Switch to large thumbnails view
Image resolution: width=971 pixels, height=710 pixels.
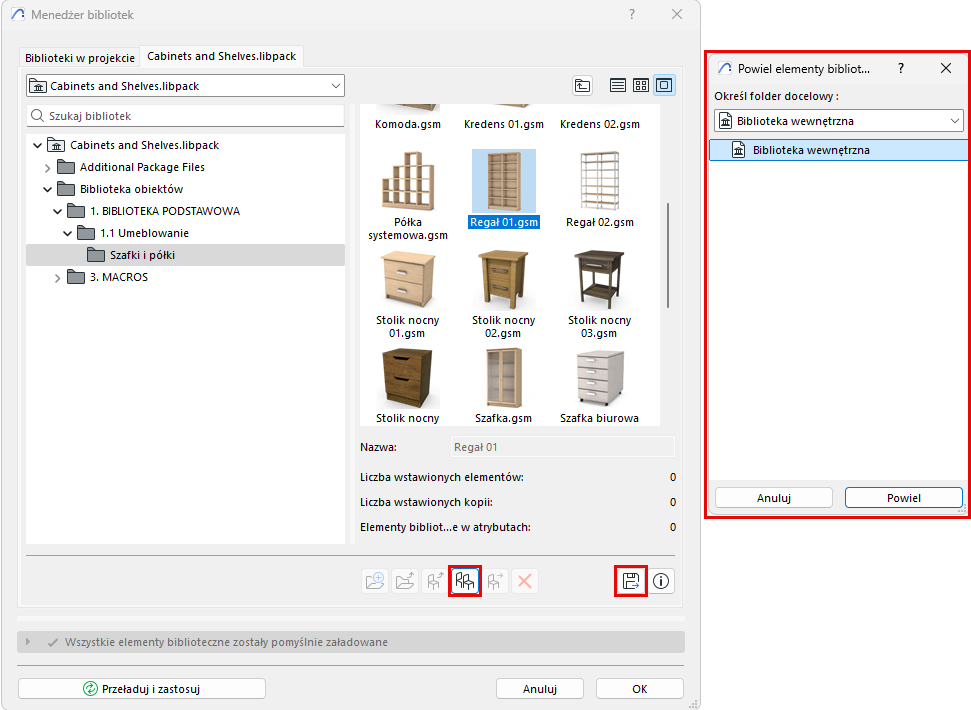pos(664,85)
